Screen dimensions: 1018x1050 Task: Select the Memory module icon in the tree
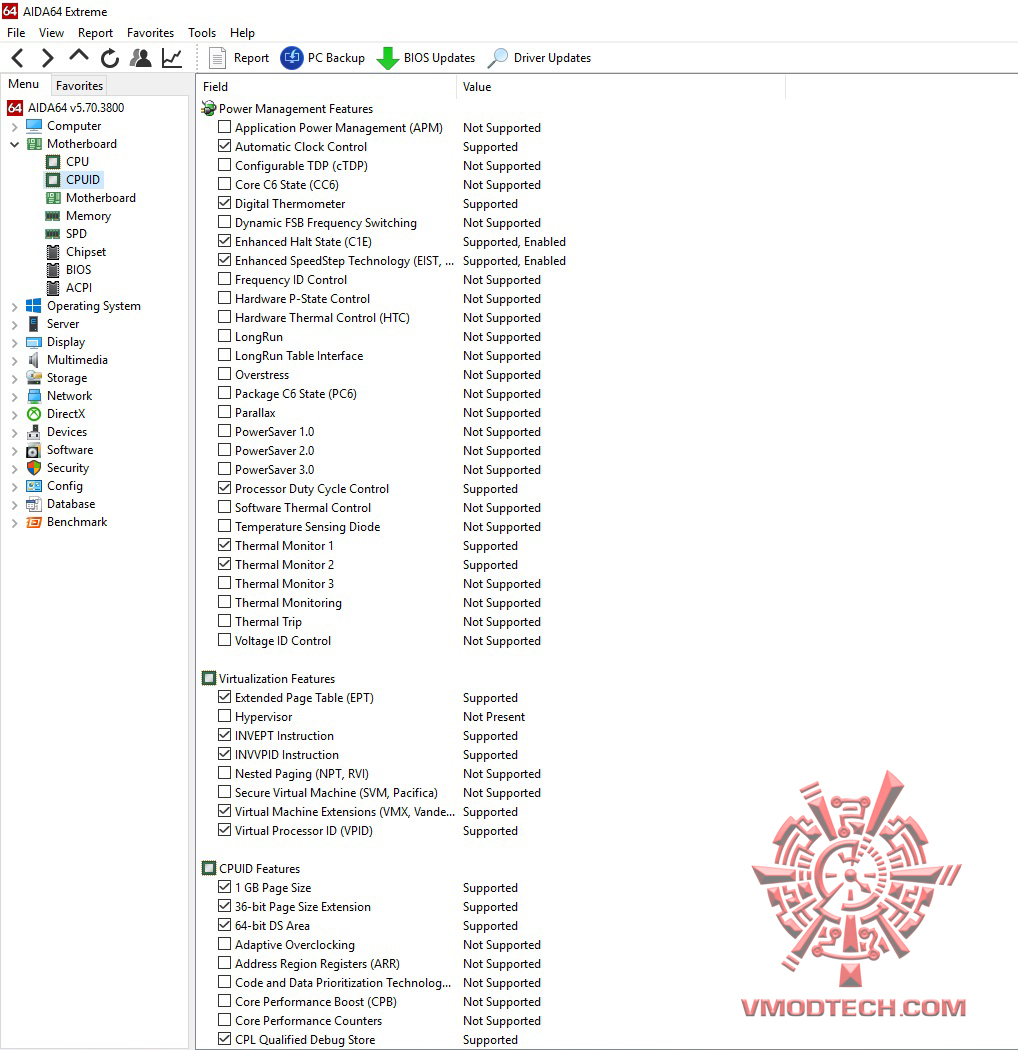[x=53, y=216]
